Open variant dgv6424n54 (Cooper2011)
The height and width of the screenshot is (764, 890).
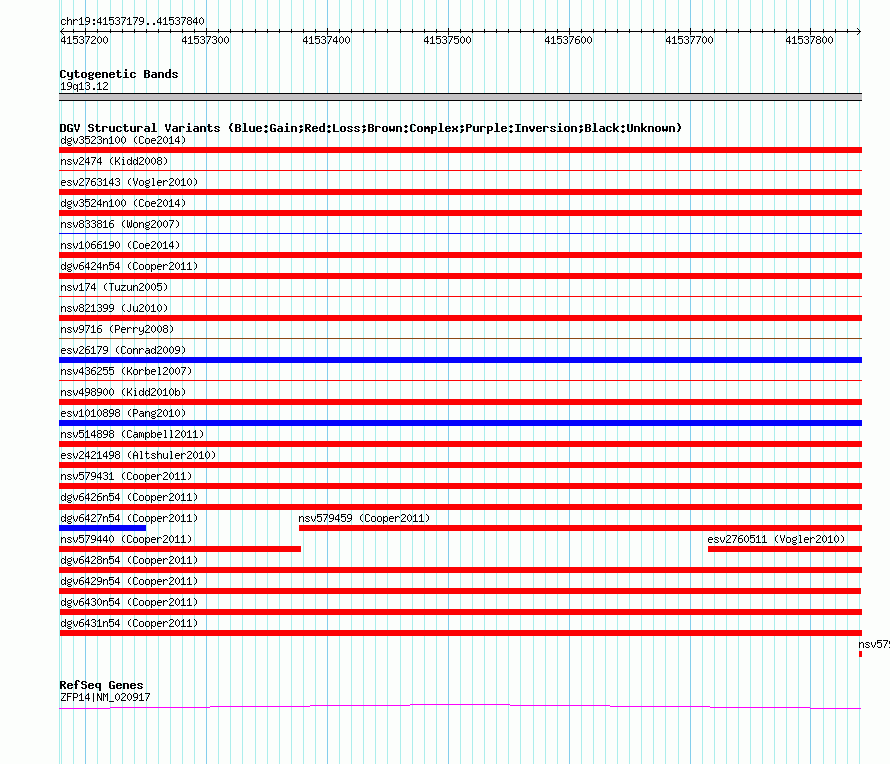[129, 266]
